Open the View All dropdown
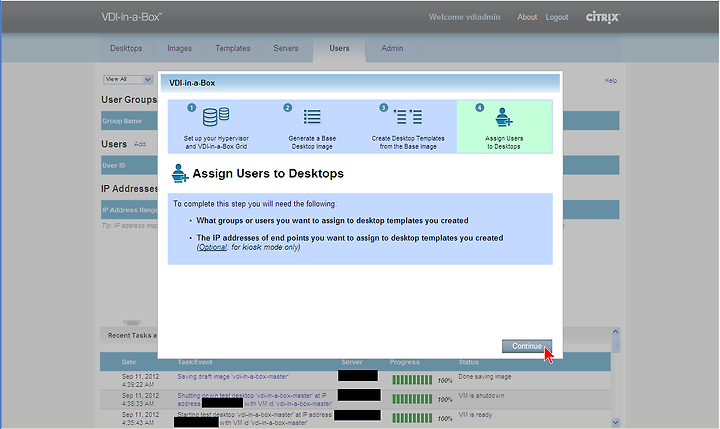The width and height of the screenshot is (720, 429). pos(128,79)
